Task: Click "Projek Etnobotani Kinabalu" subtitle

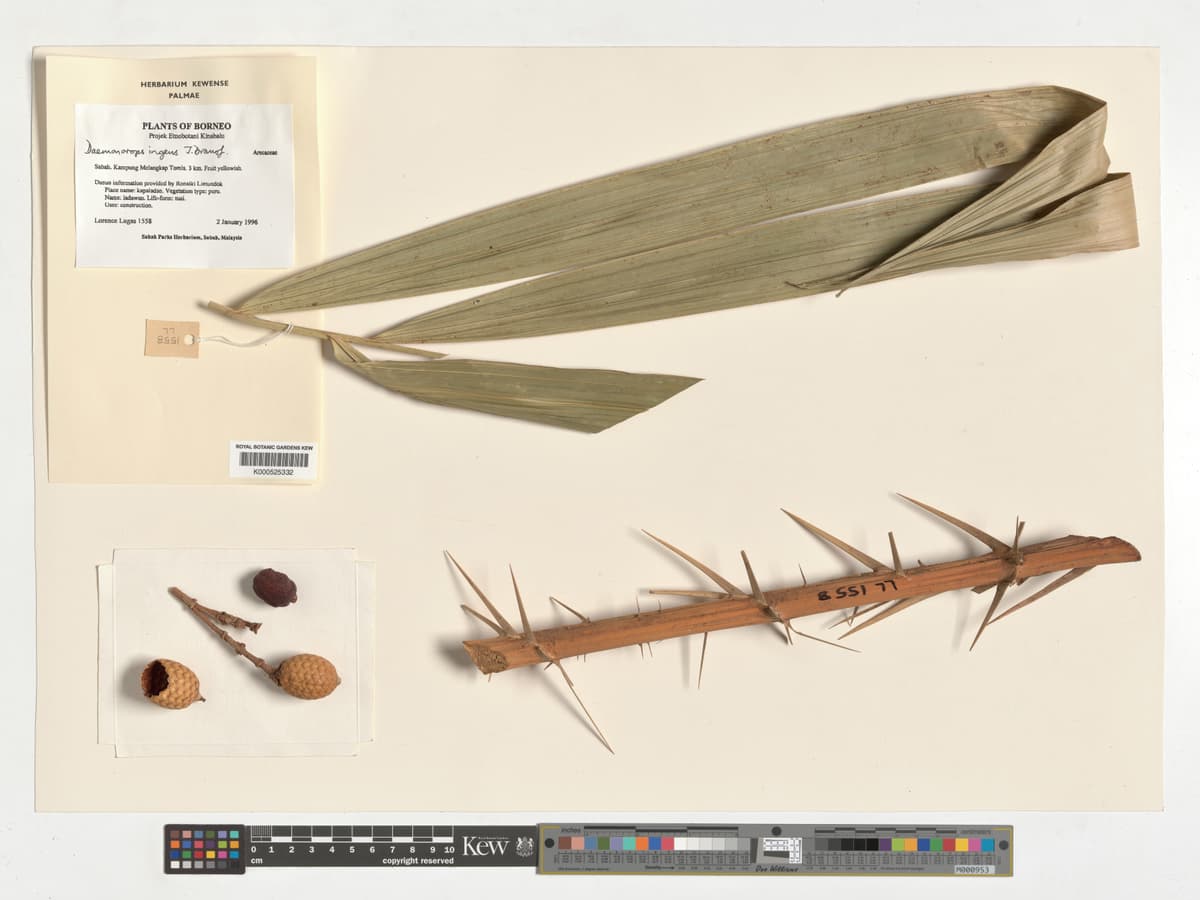Action: [x=185, y=135]
